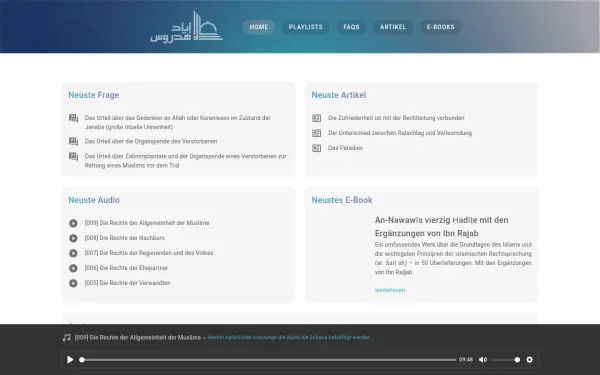Play audio [006] Rechte der Ehepartner
600x375 pixels.
tap(73, 268)
